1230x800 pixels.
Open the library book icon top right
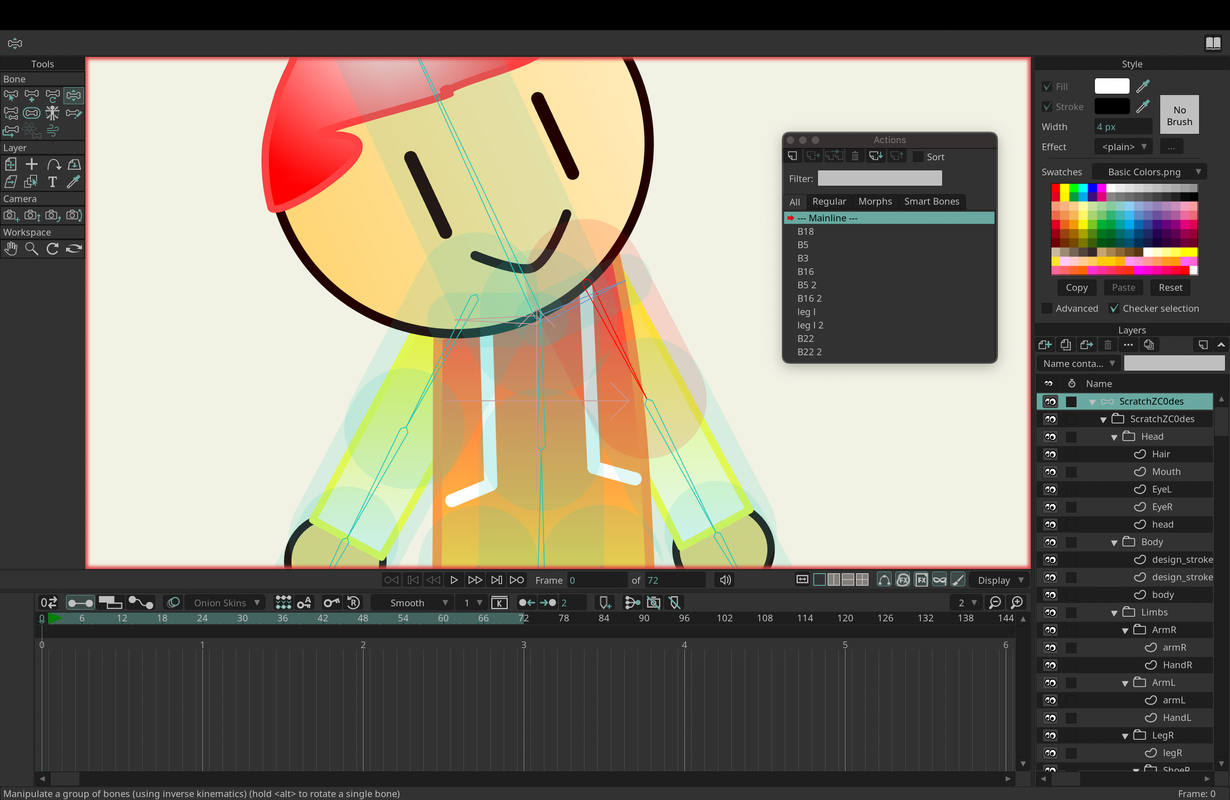[1213, 44]
